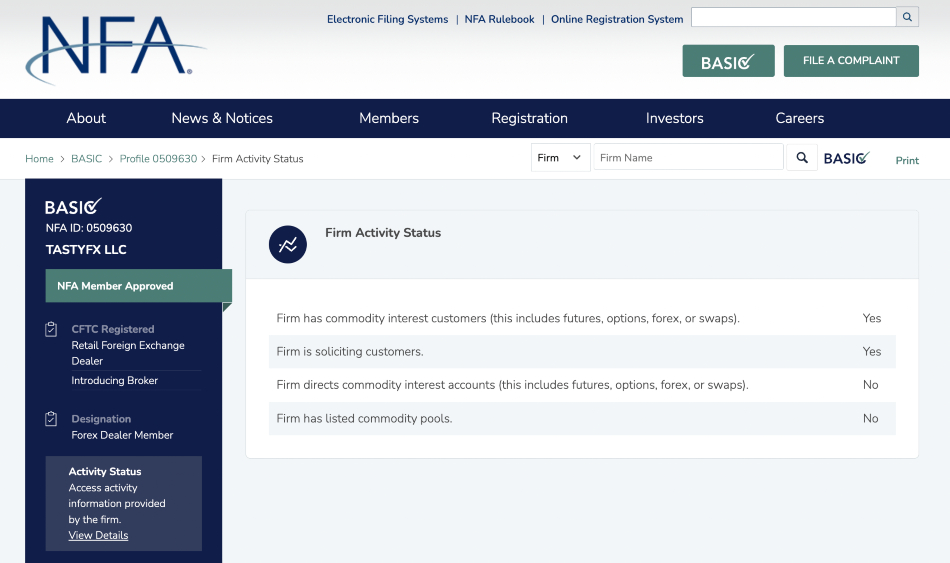Click the Home breadcrumb link
Viewport: 950px width, 563px height.
click(39, 159)
